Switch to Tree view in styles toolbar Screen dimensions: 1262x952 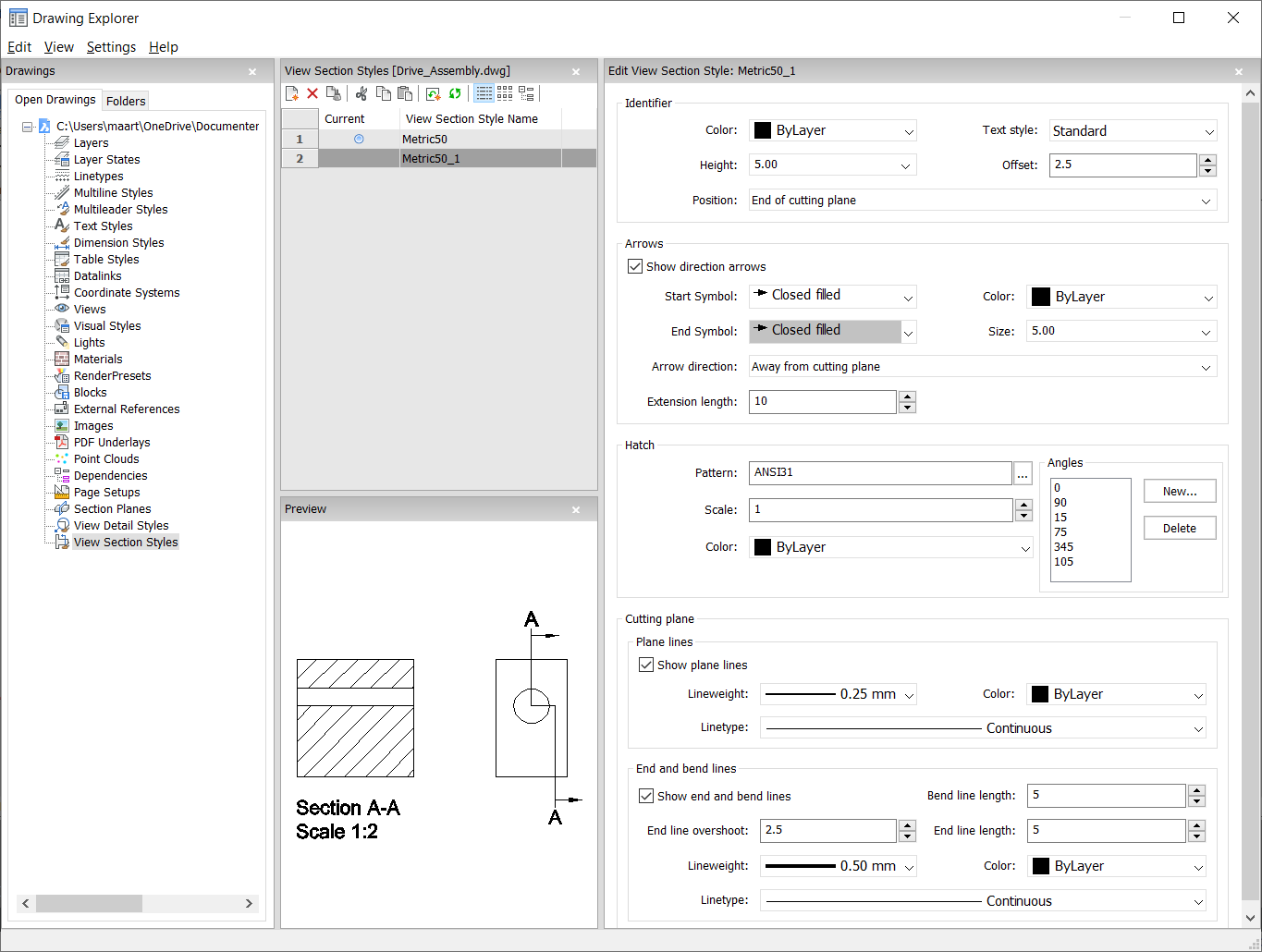[526, 93]
